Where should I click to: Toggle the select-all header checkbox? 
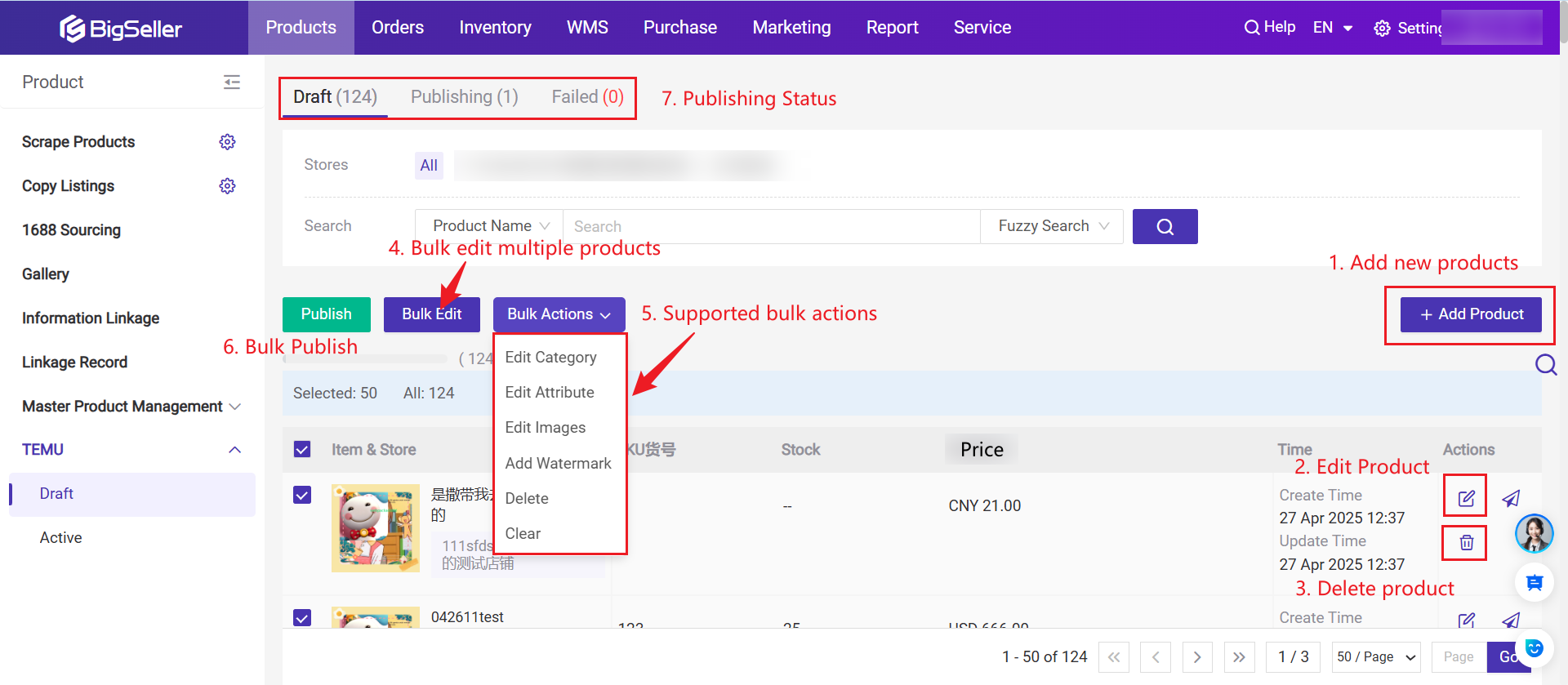pyautogui.click(x=302, y=449)
